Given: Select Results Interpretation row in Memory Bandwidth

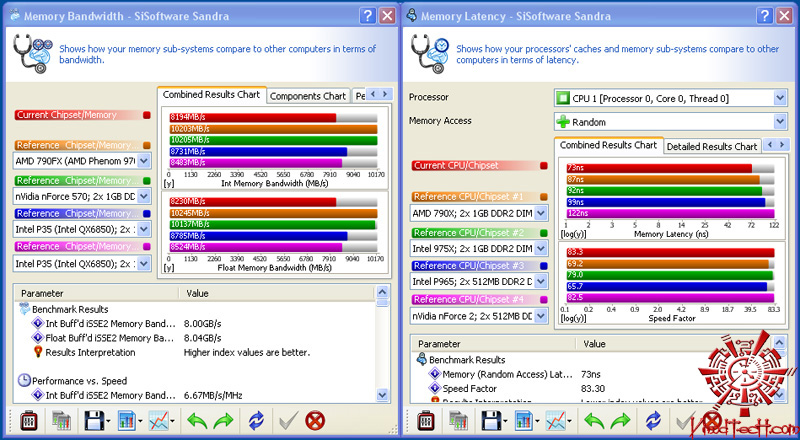Looking at the screenshot, I should coord(196,352).
